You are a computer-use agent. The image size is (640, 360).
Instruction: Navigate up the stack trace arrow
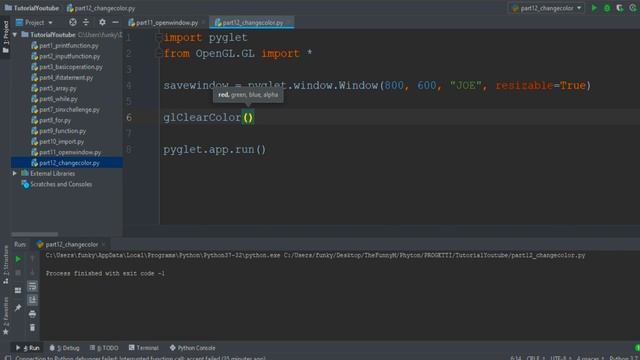click(x=32, y=259)
